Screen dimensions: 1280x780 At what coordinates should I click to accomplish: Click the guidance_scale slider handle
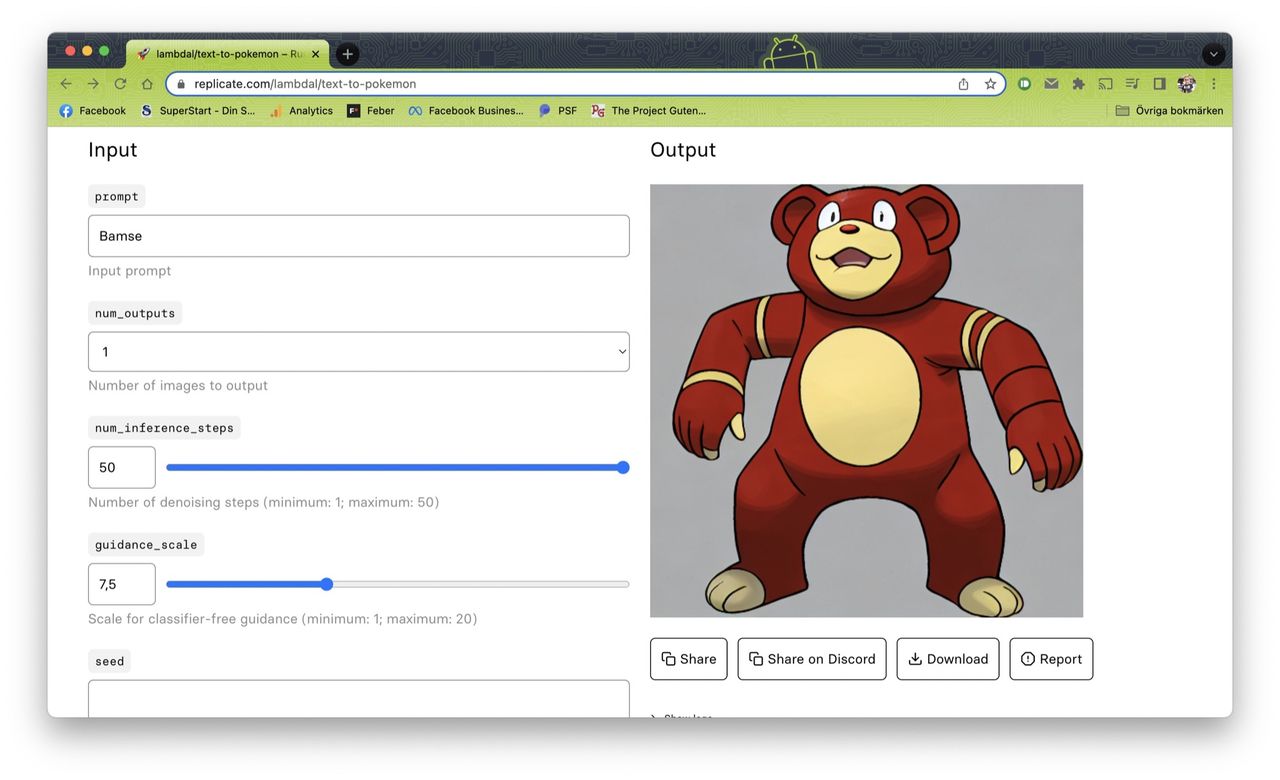(326, 584)
